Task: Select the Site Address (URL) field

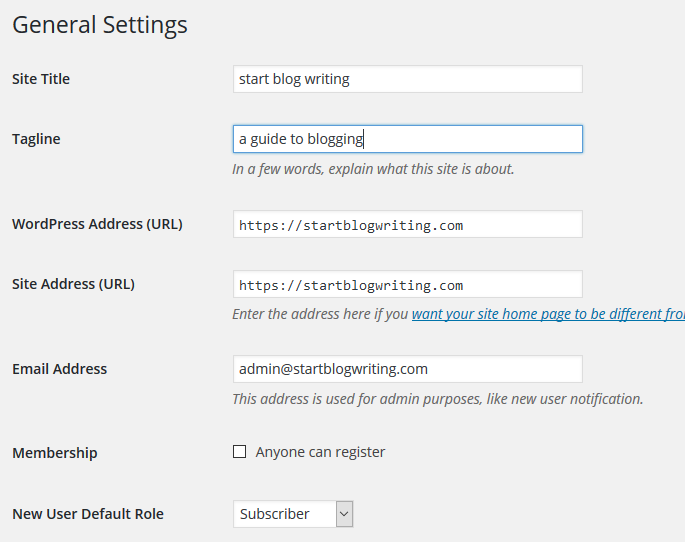Action: [408, 284]
